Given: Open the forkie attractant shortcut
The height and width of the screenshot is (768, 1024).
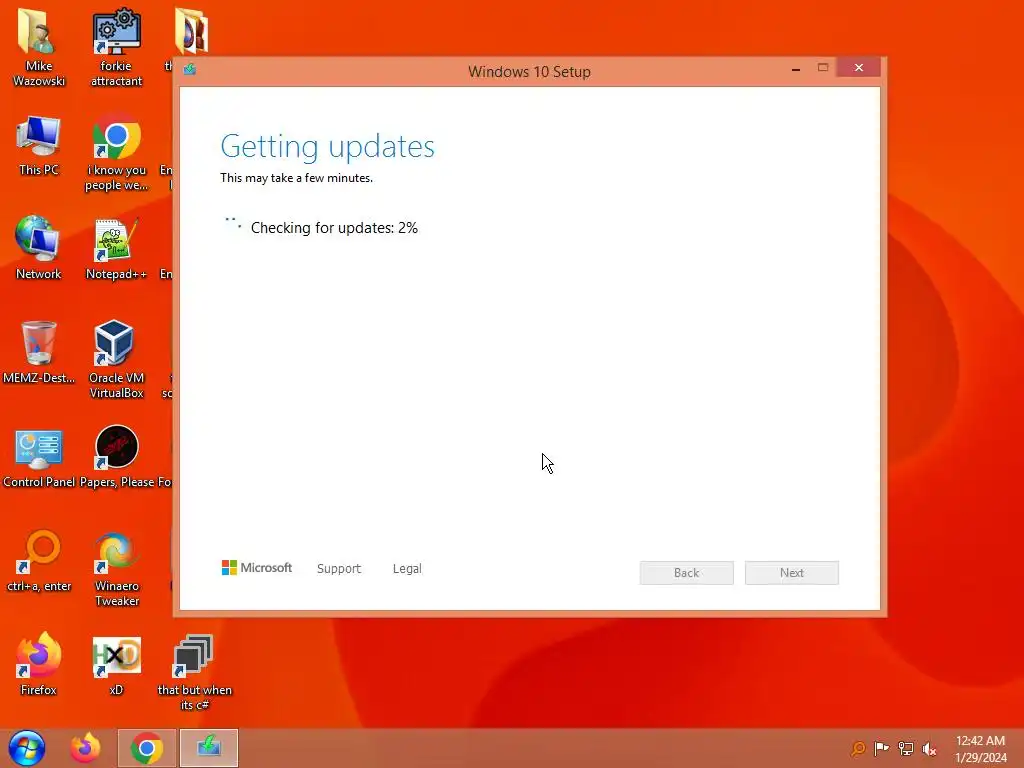Looking at the screenshot, I should [x=116, y=47].
